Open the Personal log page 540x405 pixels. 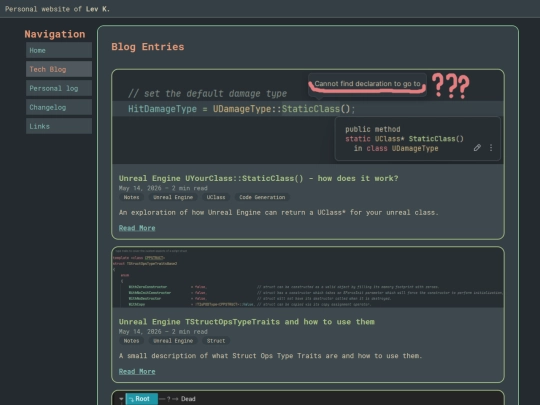coord(59,88)
